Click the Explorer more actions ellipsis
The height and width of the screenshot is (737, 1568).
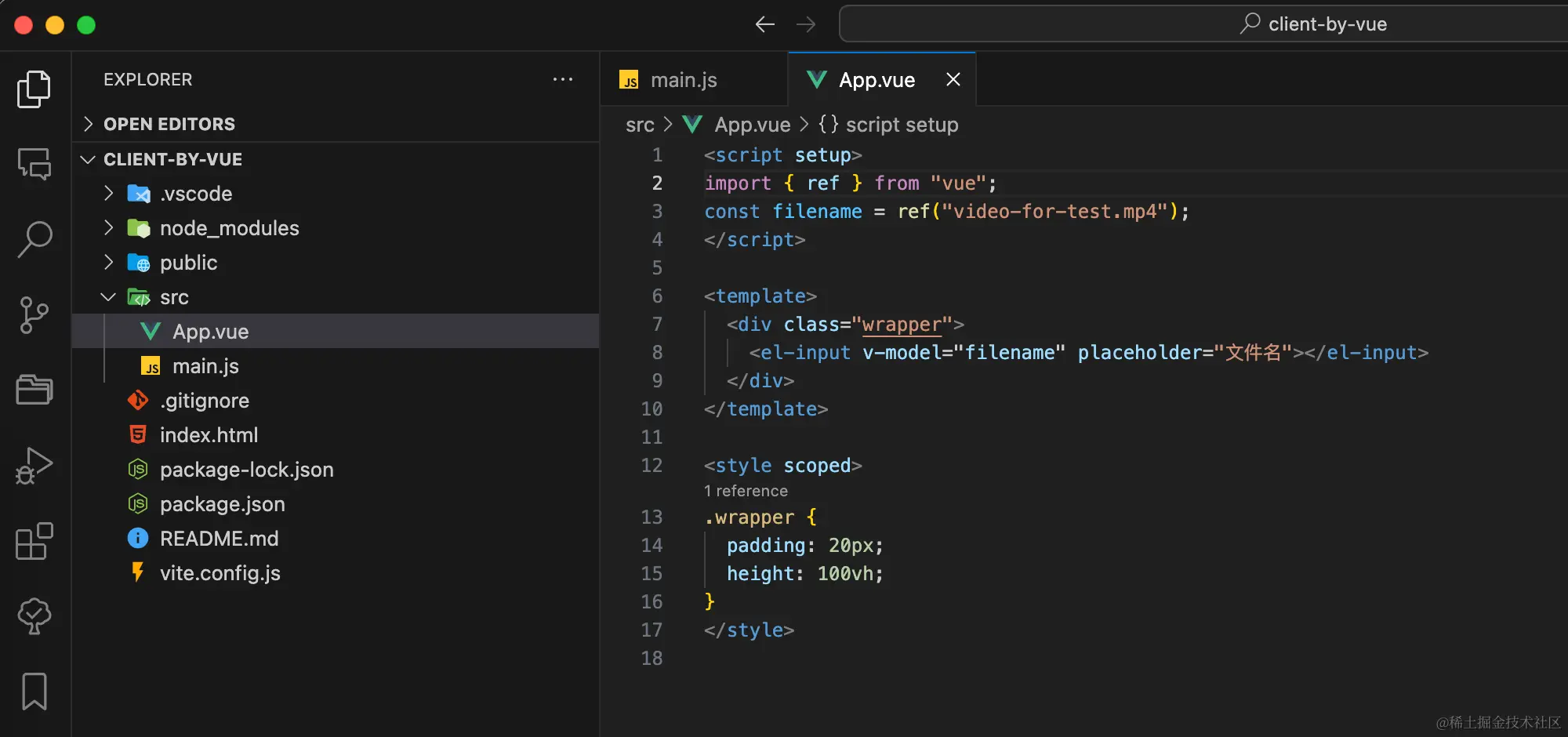562,79
